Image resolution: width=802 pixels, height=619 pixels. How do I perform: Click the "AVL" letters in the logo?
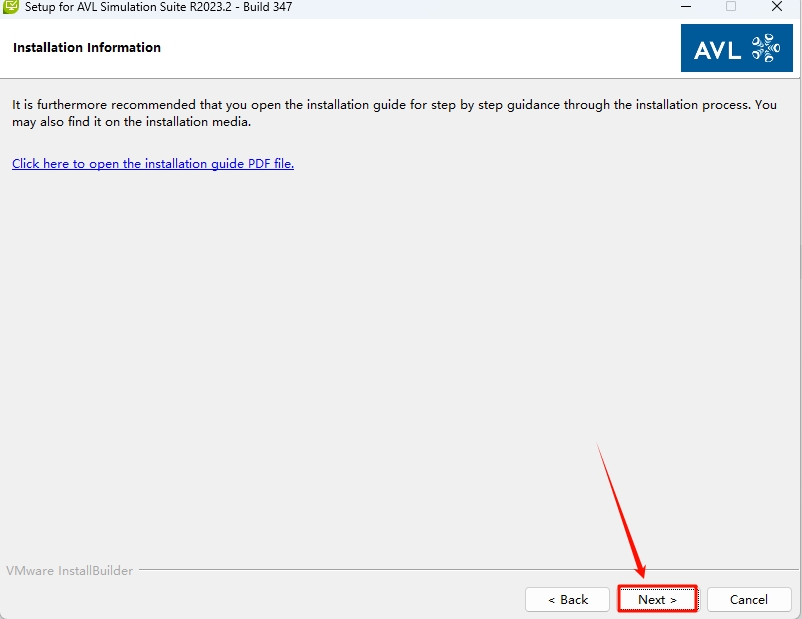[718, 48]
